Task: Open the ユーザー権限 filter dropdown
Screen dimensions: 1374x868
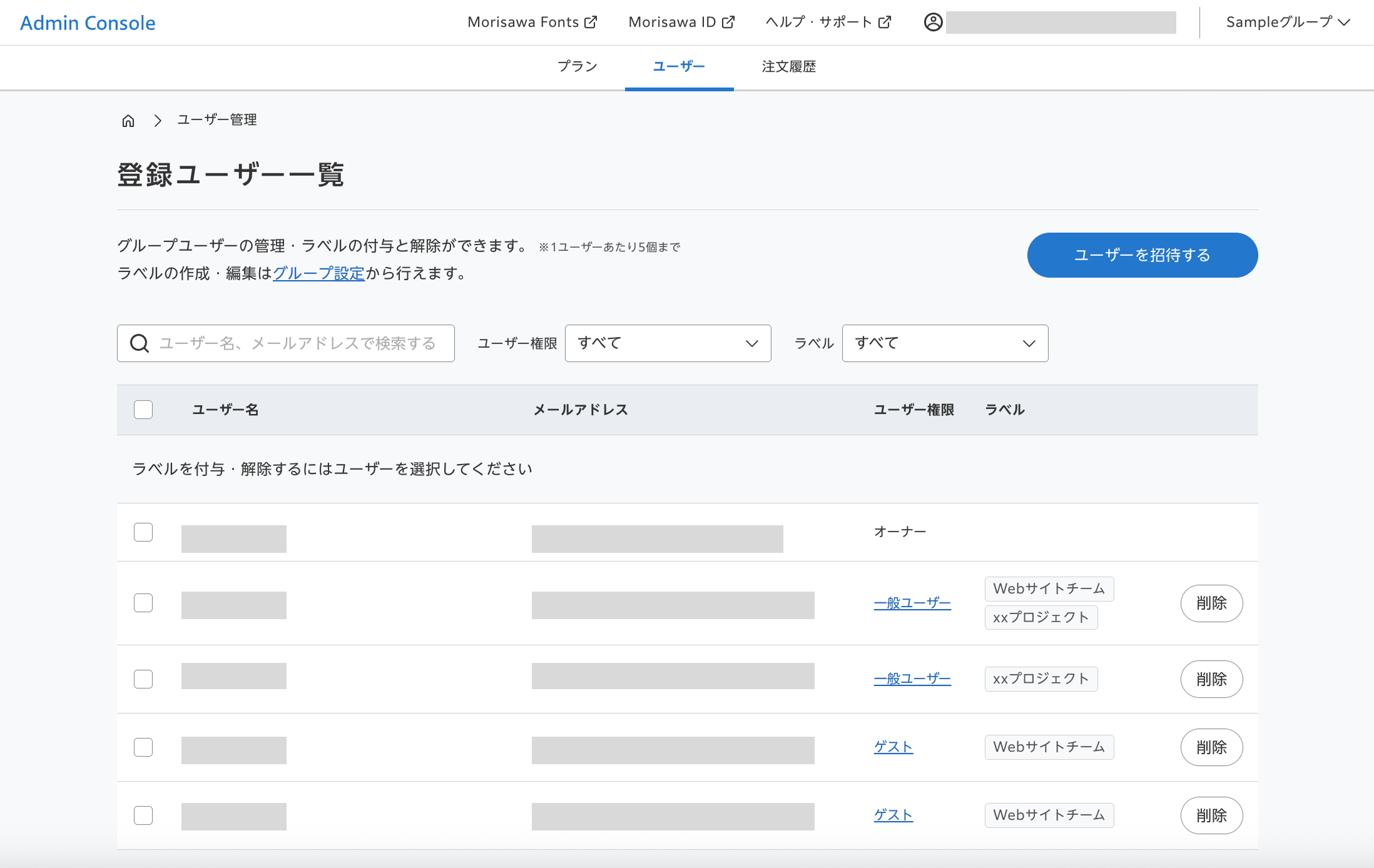Action: 668,343
